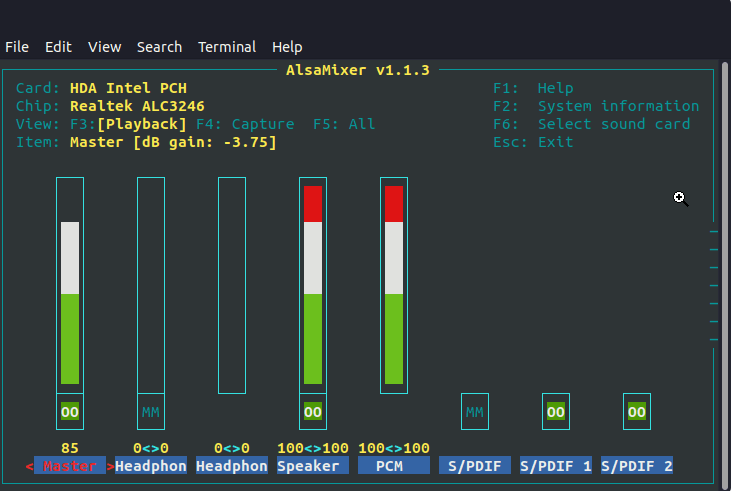Select the PCM channel label
The height and width of the screenshot is (491, 731).
(394, 466)
